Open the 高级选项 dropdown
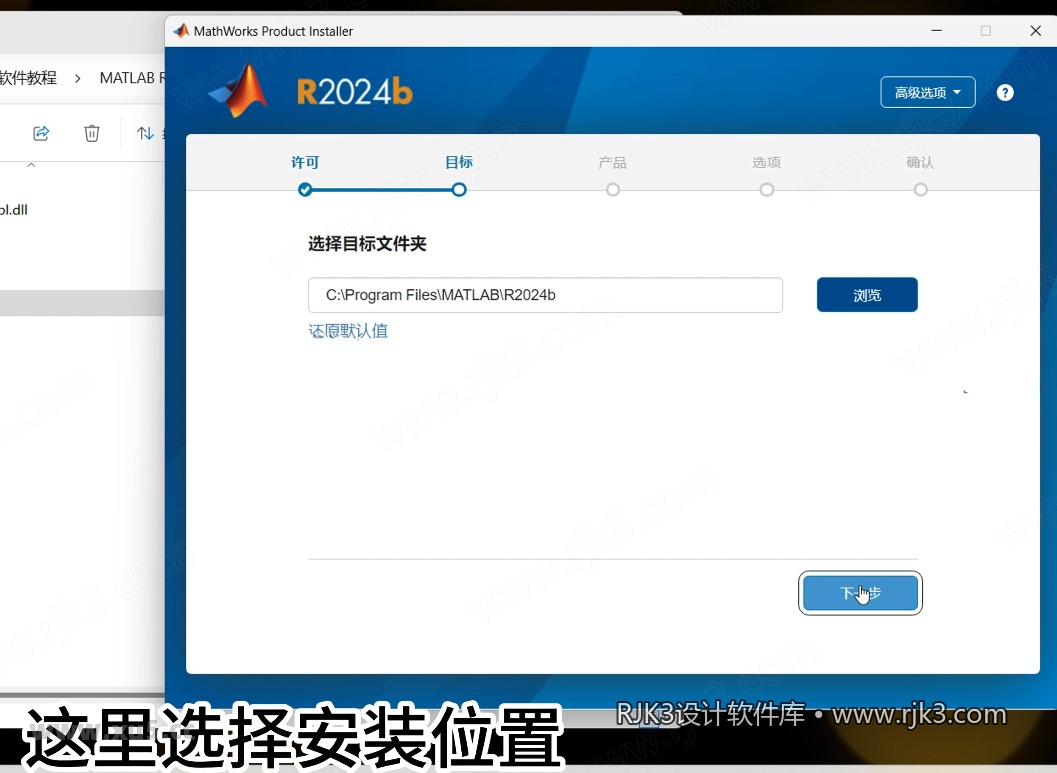This screenshot has height=773, width=1057. coord(928,92)
